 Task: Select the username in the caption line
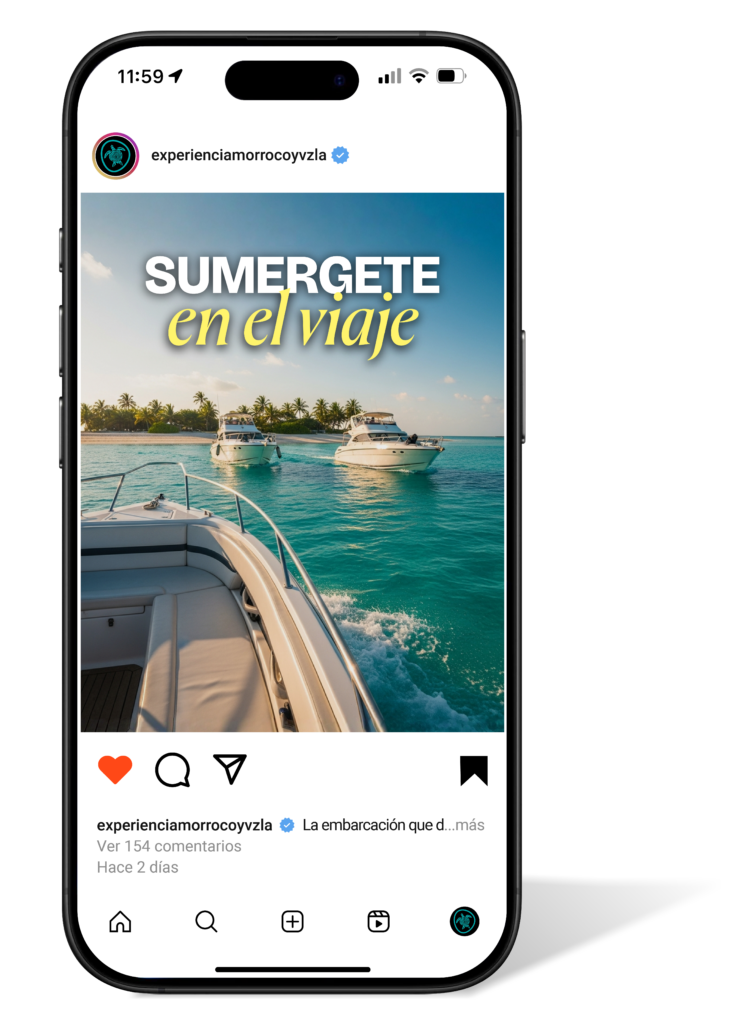[x=185, y=825]
